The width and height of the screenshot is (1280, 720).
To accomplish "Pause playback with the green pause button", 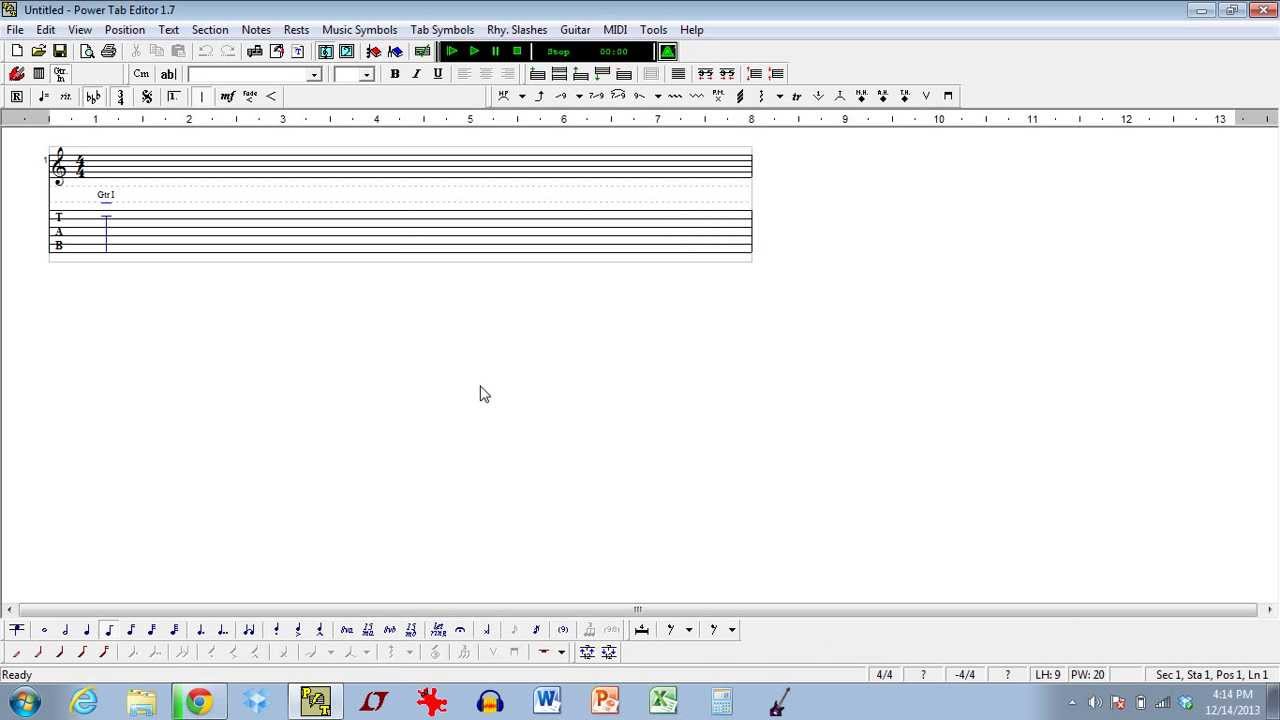I will [495, 51].
